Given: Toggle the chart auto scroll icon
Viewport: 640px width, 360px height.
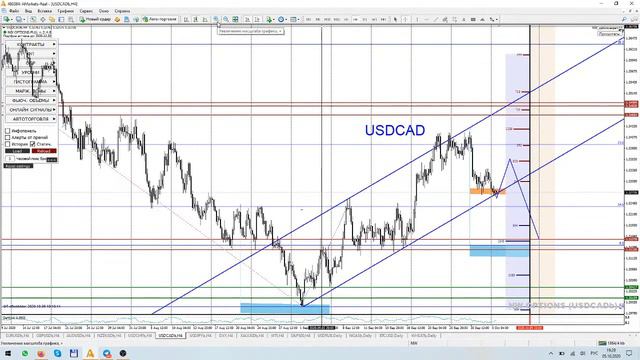Looking at the screenshot, I should pyautogui.click(x=247, y=19).
